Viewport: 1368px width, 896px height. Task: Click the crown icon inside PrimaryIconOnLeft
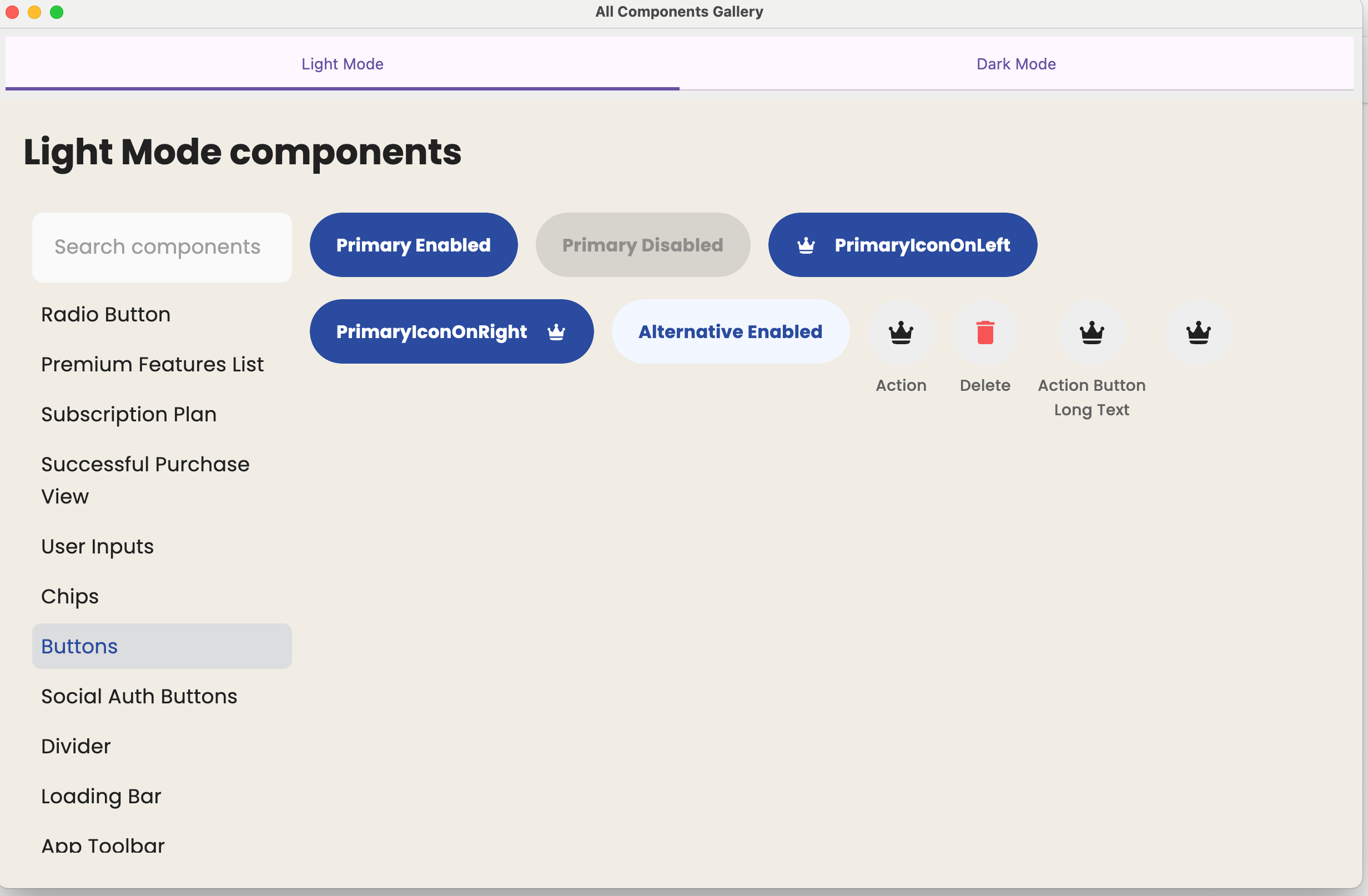click(806, 245)
